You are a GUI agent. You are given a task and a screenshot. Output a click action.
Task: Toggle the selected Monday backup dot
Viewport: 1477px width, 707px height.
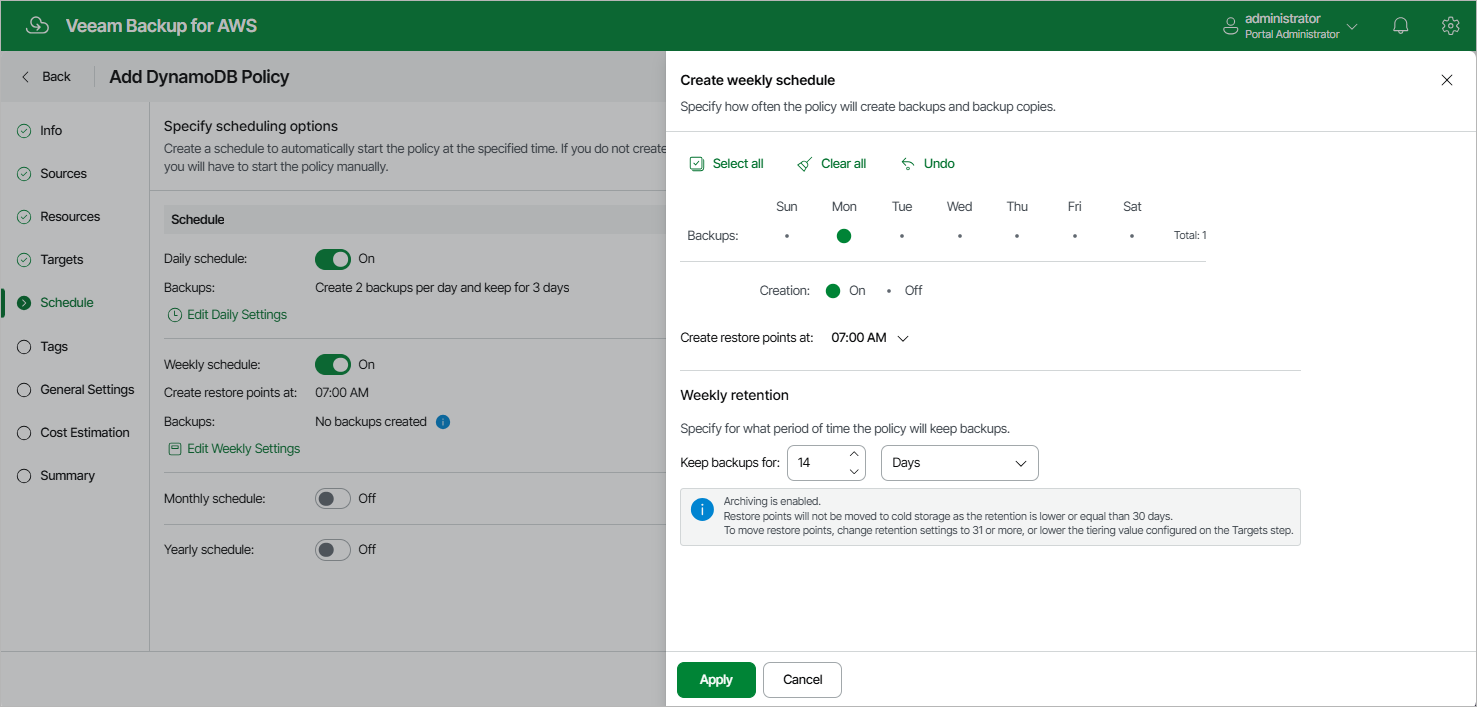[844, 236]
